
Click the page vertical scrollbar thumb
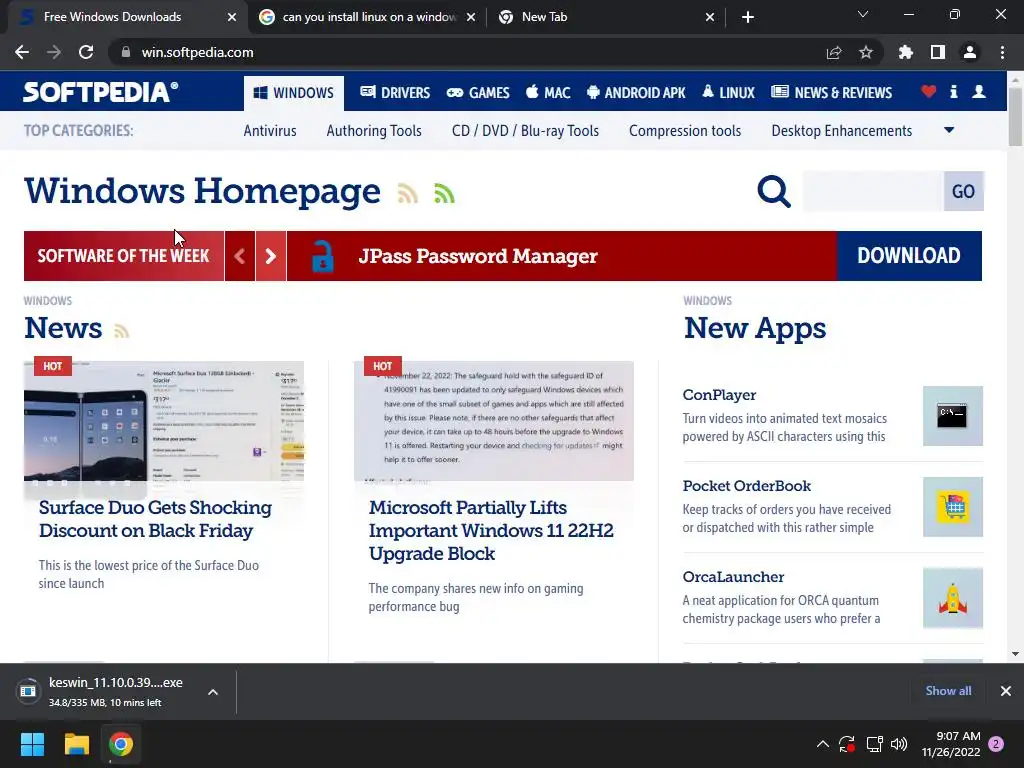[1015, 116]
